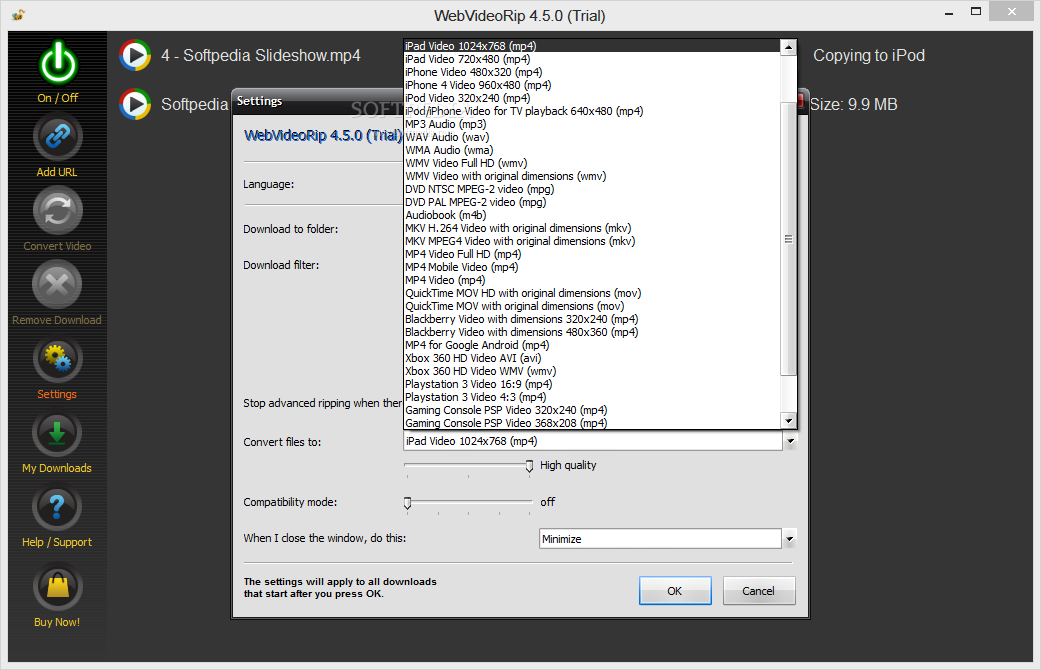Select iPhone 4 Video 960x480 (mp4)
1041x670 pixels.
pos(592,85)
